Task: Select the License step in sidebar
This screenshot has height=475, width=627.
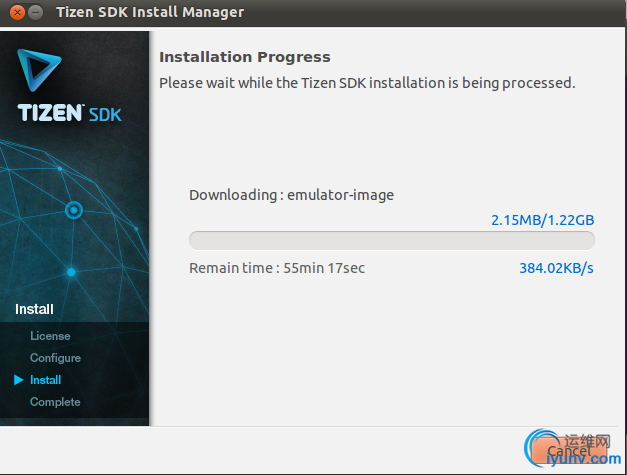Action: (x=50, y=336)
